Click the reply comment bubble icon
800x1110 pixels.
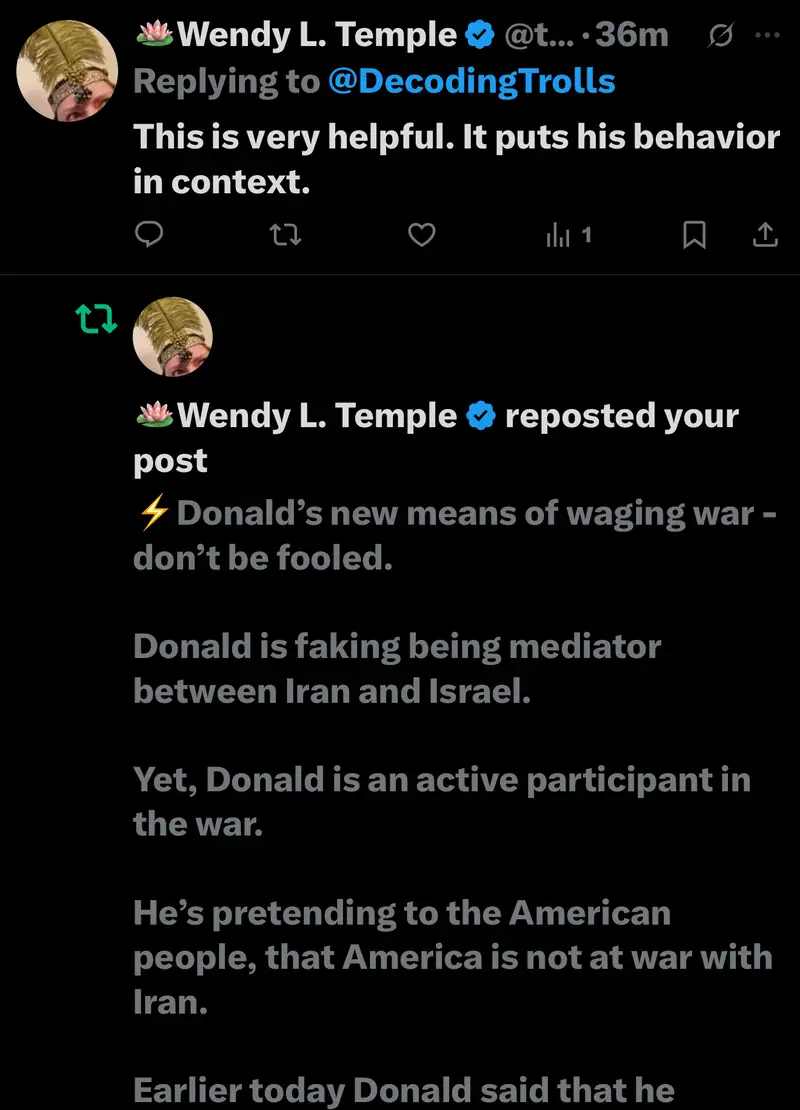149,235
